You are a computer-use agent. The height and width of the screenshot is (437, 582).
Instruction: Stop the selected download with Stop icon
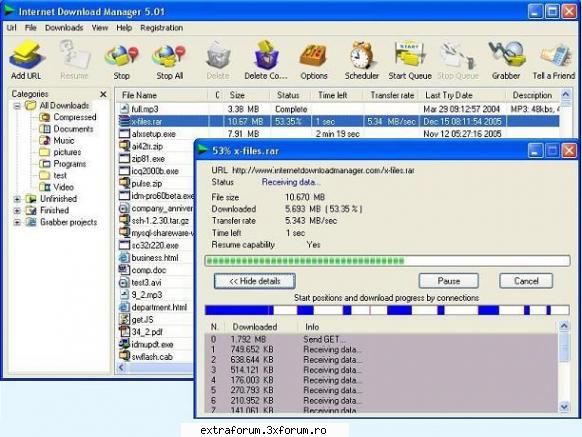coord(121,56)
